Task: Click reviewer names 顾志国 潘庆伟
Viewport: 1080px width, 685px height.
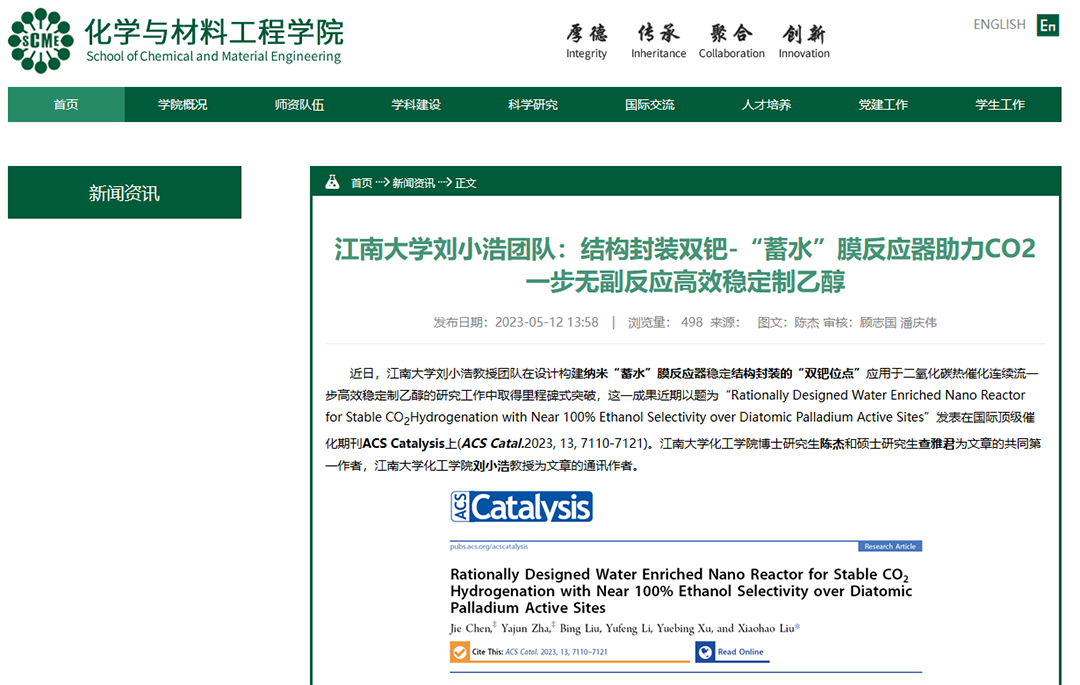Action: [897, 322]
